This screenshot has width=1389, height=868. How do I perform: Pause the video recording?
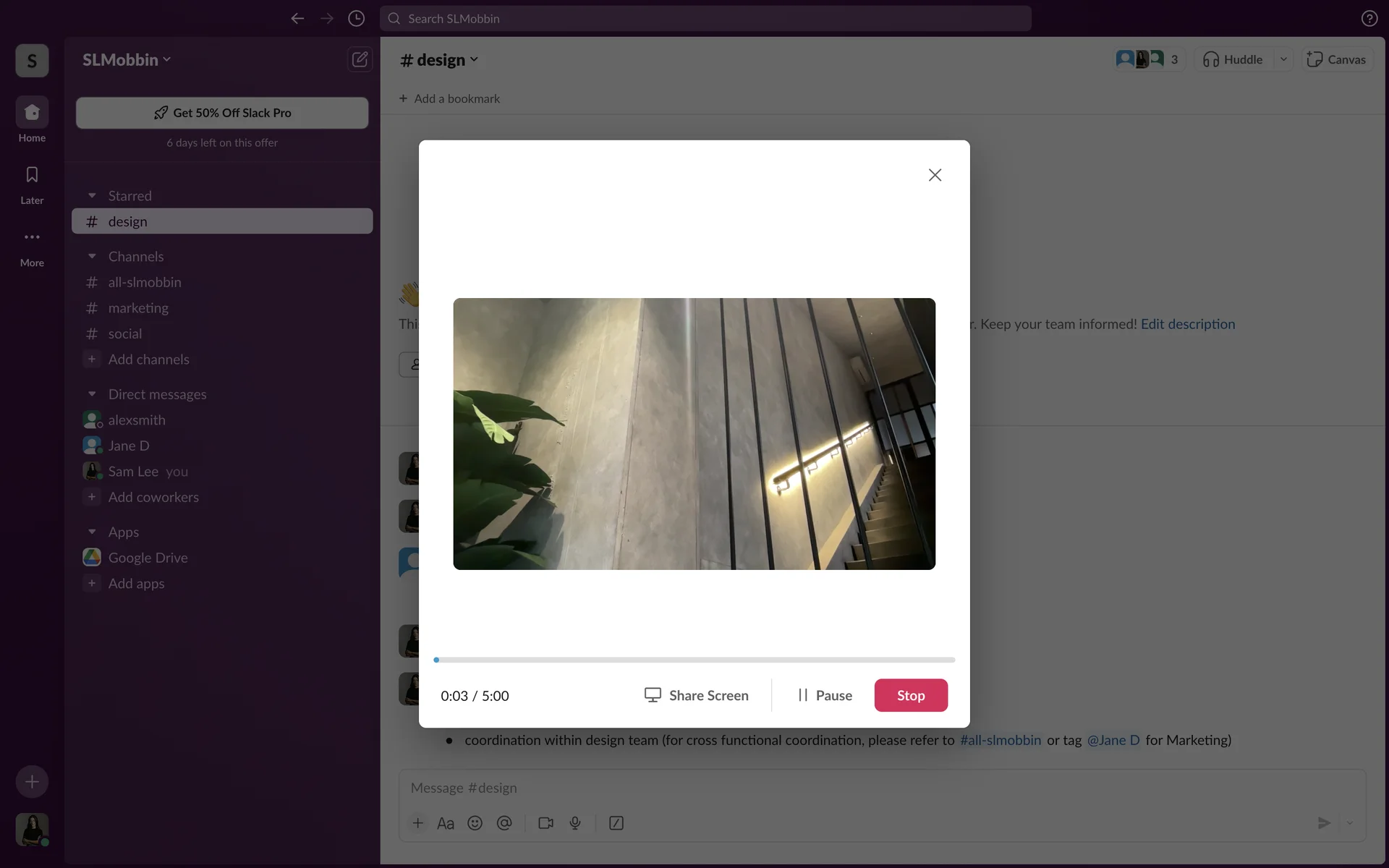(824, 695)
